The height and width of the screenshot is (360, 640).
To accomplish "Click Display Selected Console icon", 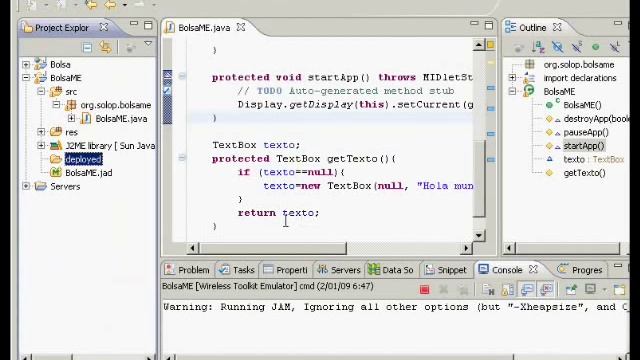I will coord(591,289).
